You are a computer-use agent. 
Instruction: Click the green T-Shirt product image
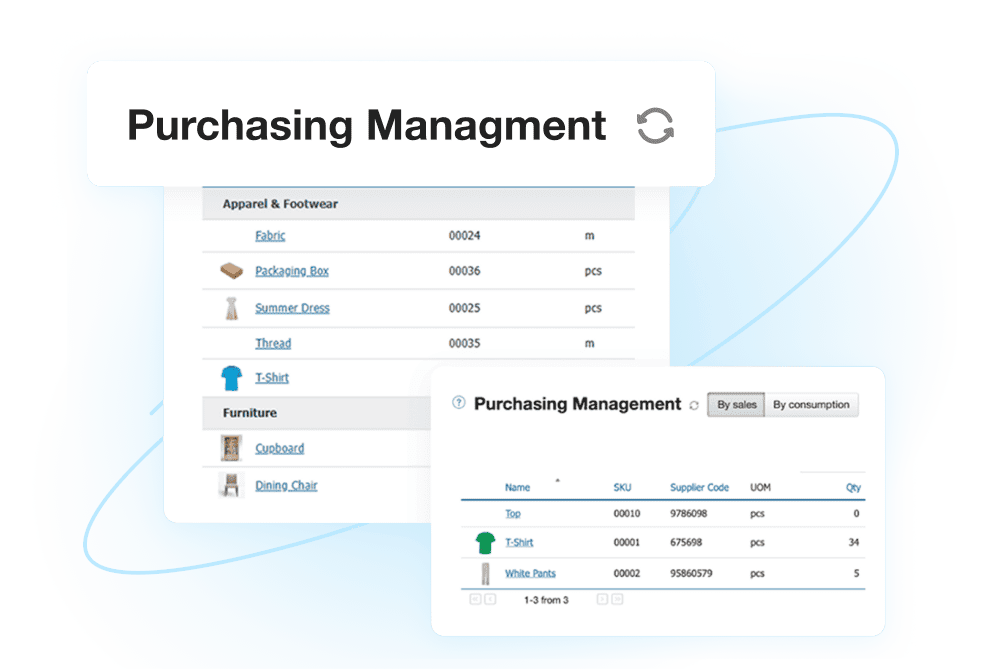(x=485, y=543)
